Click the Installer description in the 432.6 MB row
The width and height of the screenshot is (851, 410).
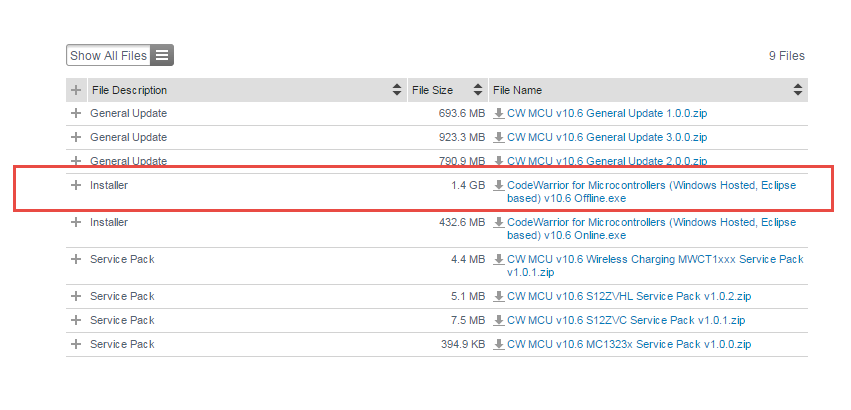click(x=109, y=222)
